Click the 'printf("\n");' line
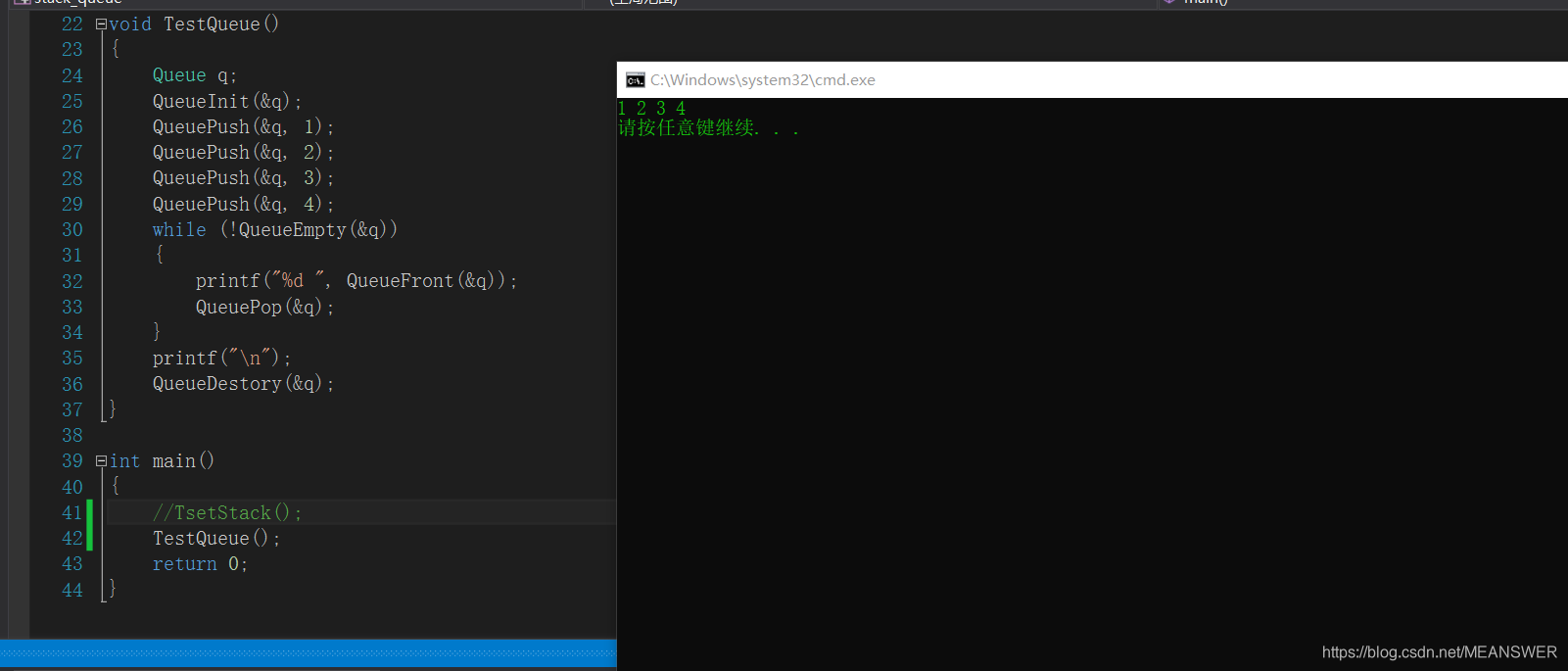Image resolution: width=1568 pixels, height=671 pixels. (x=221, y=359)
